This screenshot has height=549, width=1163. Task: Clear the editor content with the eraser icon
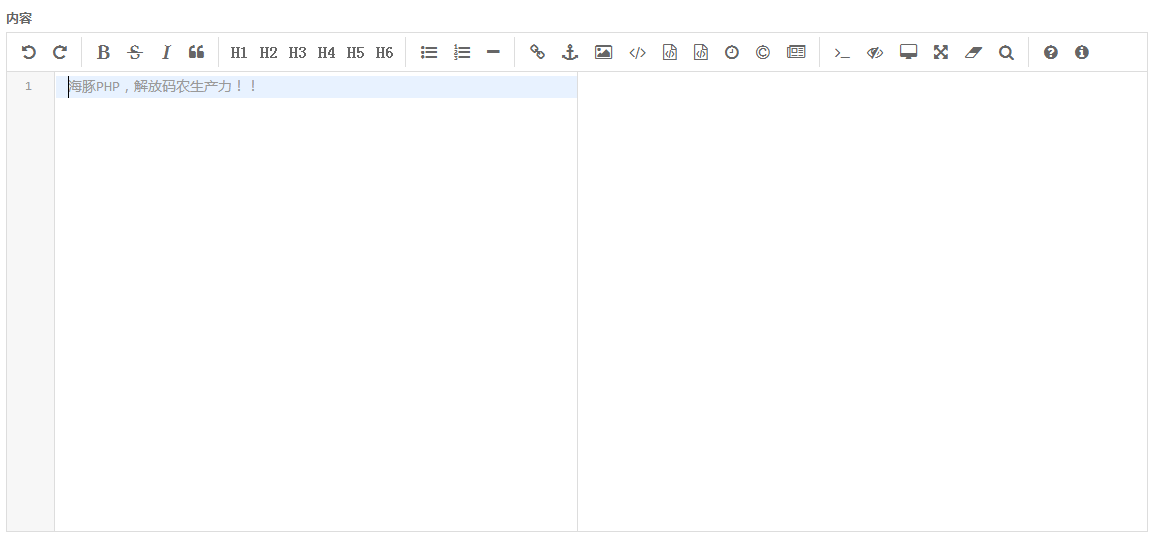tap(973, 52)
